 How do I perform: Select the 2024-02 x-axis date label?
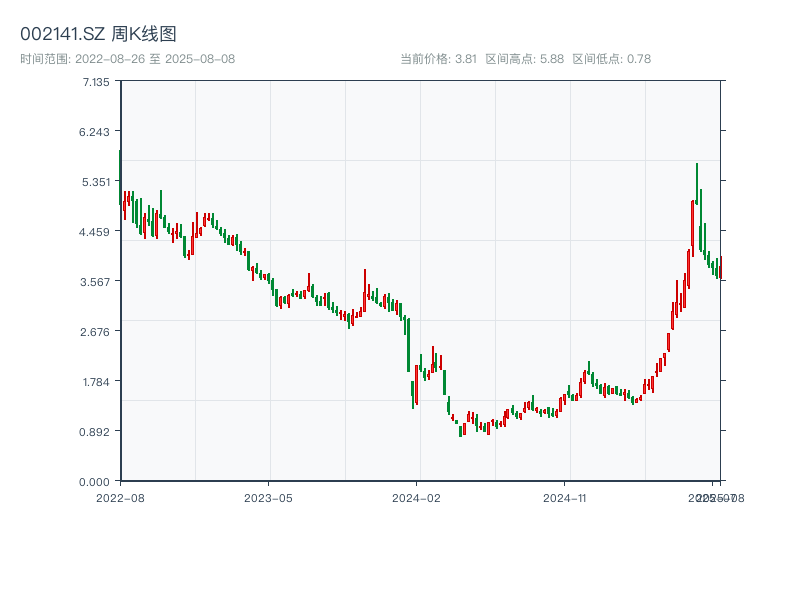pyautogui.click(x=417, y=497)
